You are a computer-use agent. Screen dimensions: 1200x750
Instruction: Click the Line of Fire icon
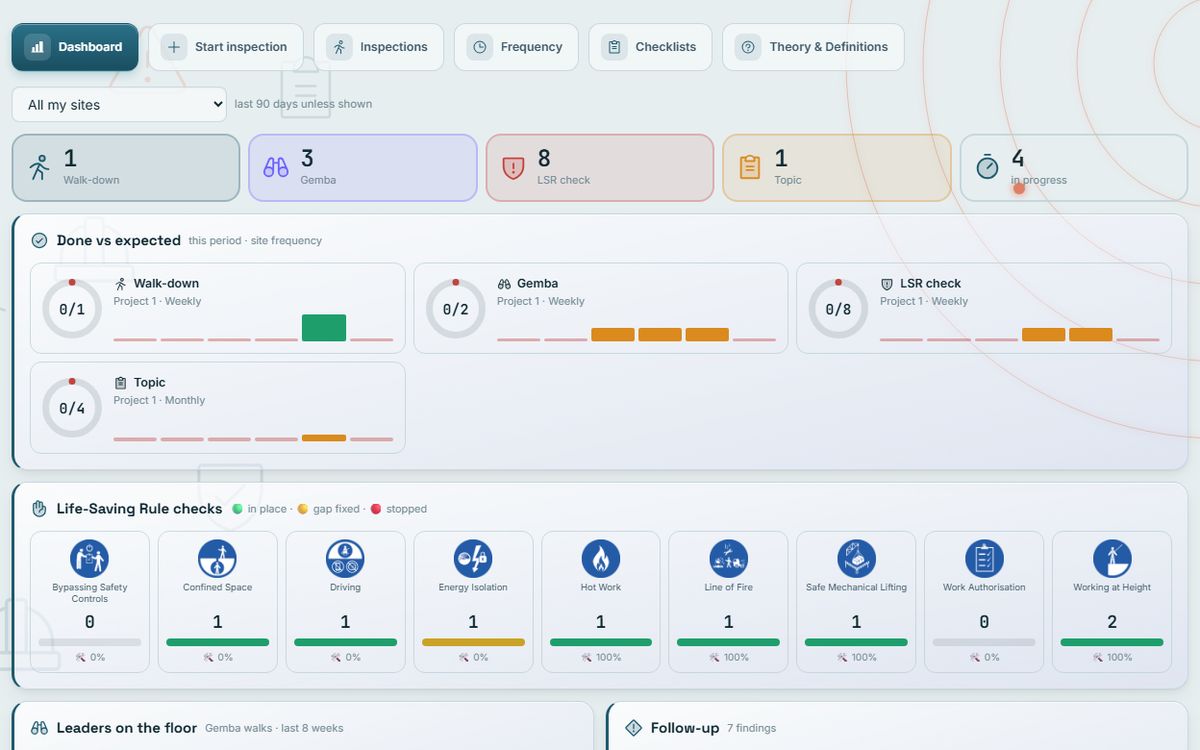pyautogui.click(x=728, y=558)
